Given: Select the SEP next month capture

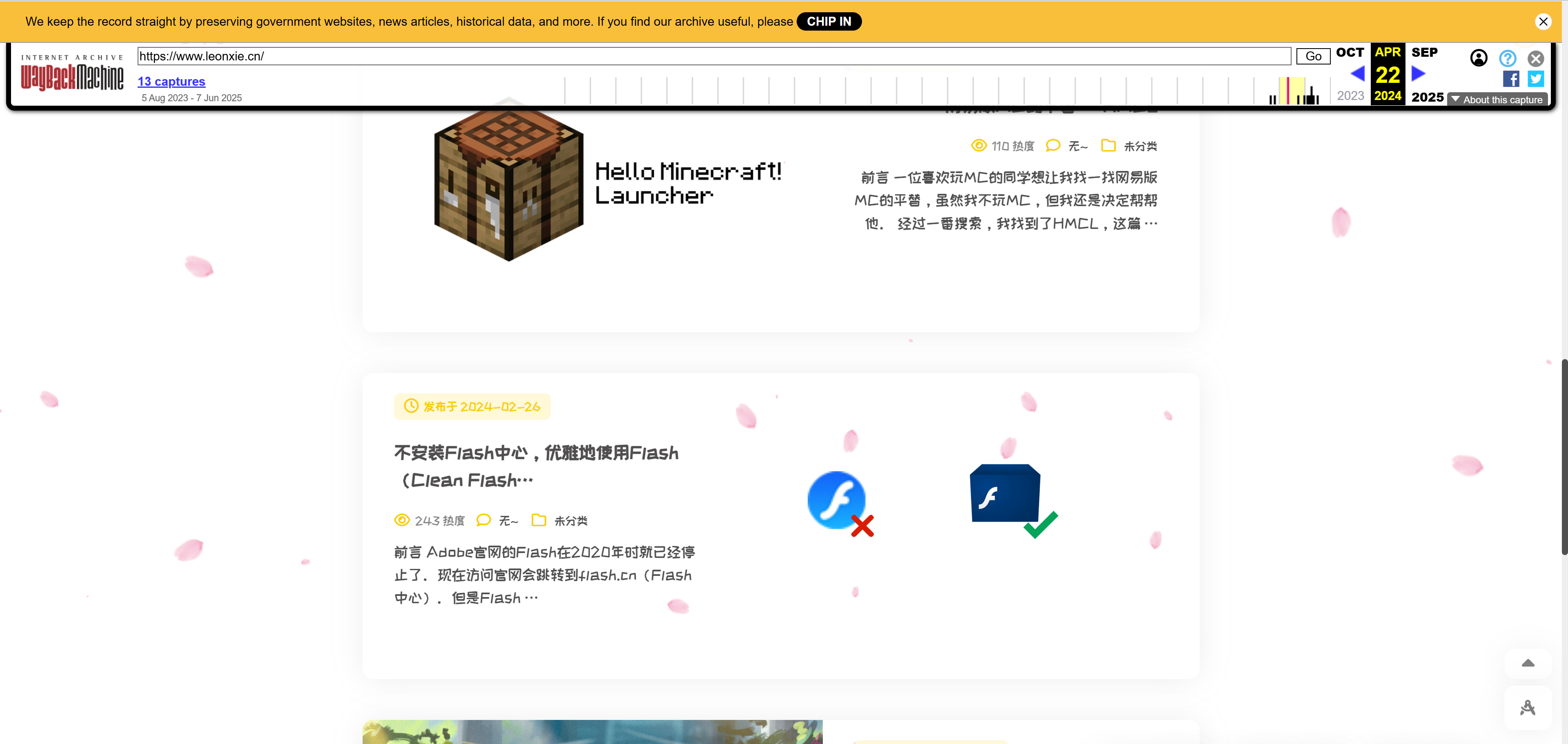Looking at the screenshot, I should (1424, 53).
